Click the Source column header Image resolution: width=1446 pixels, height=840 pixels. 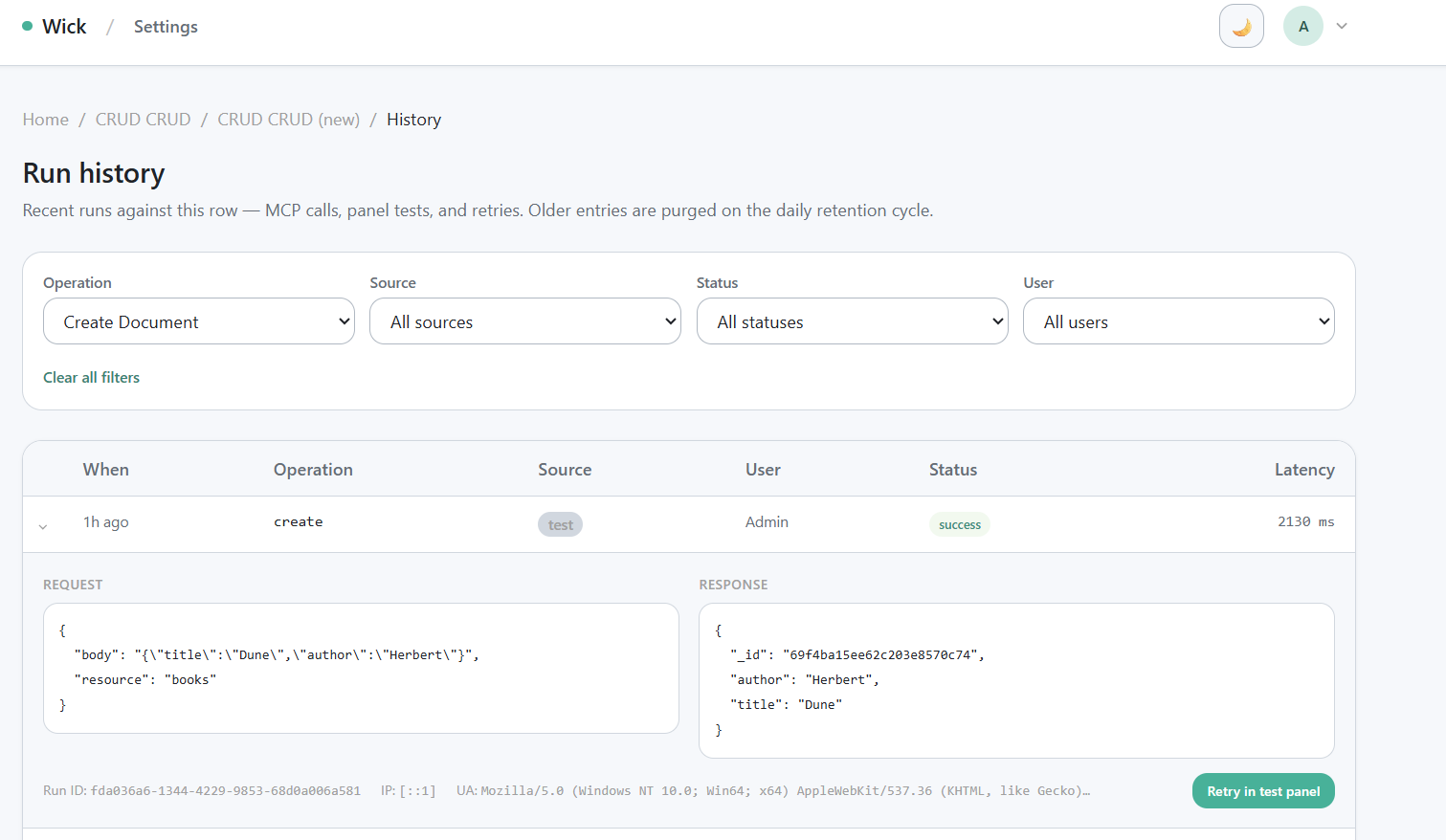565,470
